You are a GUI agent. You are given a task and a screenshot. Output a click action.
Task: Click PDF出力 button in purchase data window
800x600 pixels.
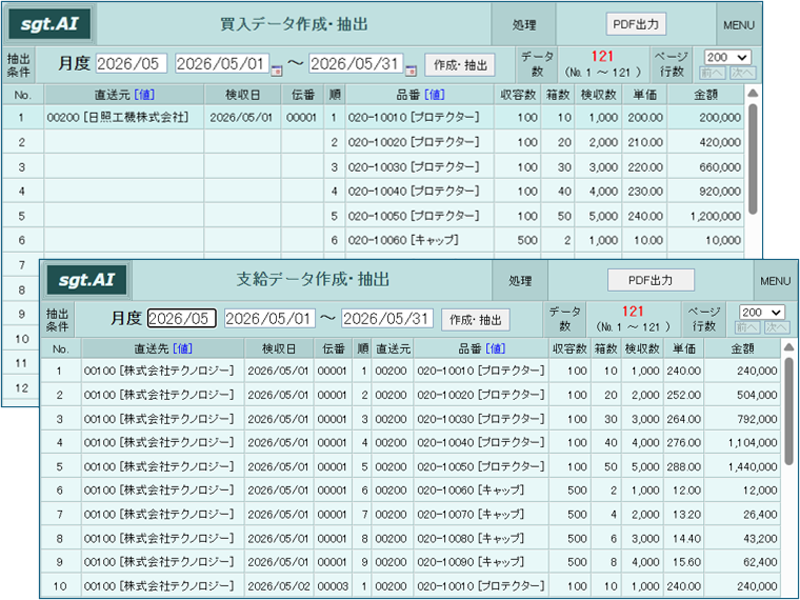[636, 24]
